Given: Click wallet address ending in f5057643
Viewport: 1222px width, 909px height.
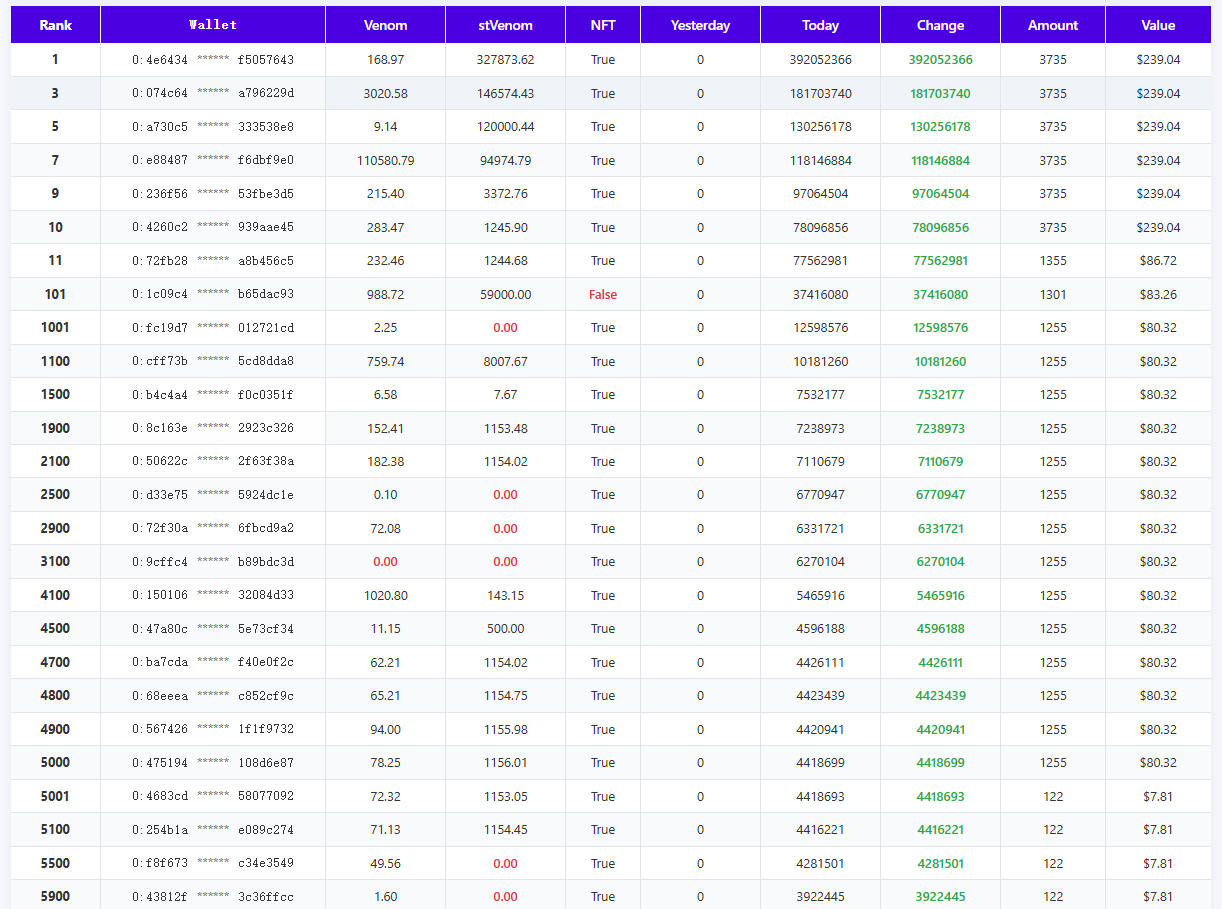Looking at the screenshot, I should coord(213,60).
